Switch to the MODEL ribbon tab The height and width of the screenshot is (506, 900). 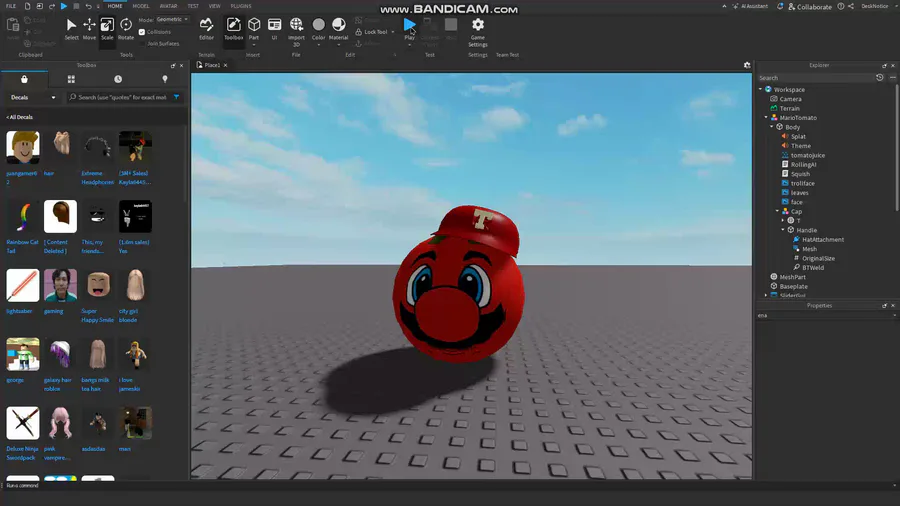141,6
